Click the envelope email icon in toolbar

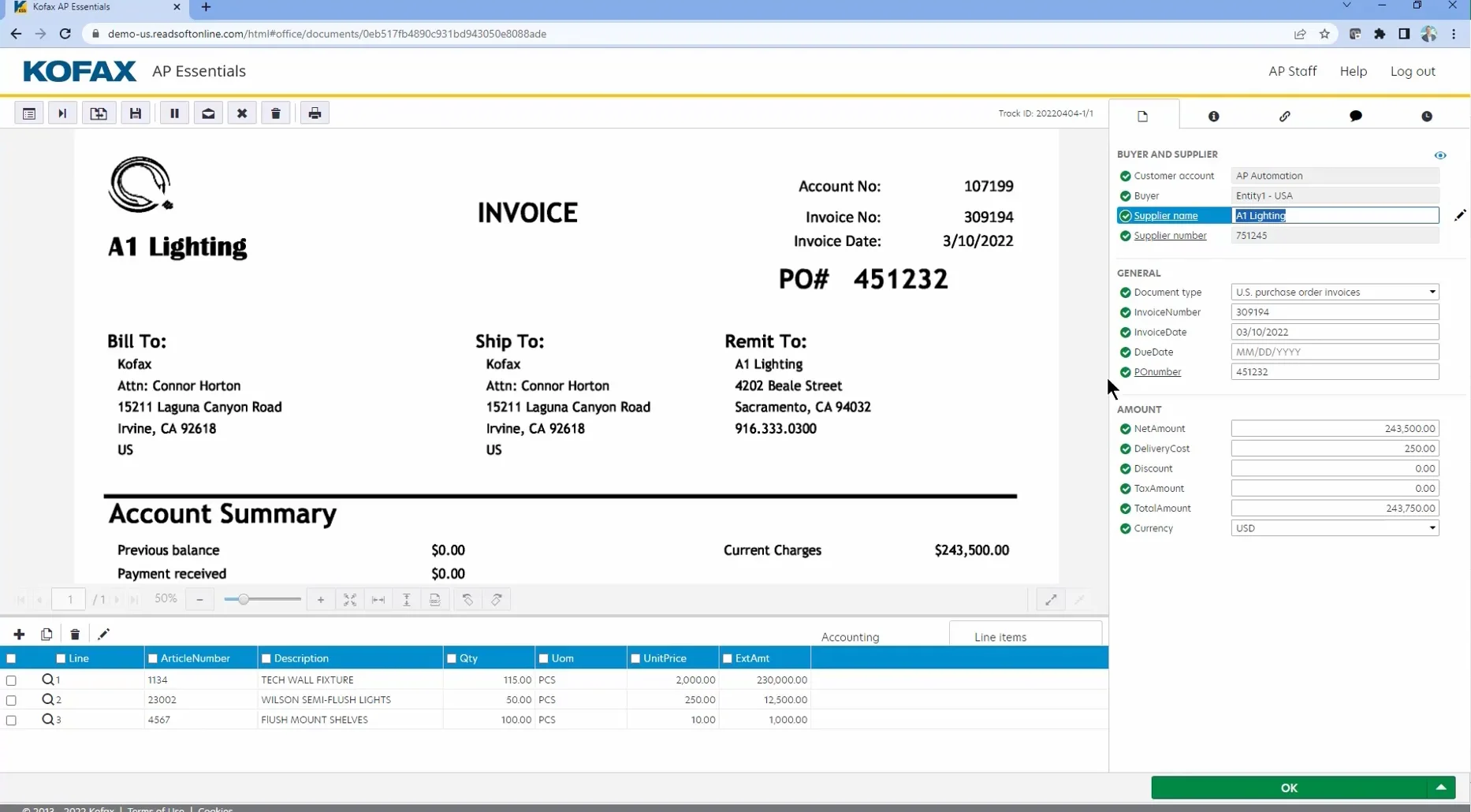tap(208, 114)
